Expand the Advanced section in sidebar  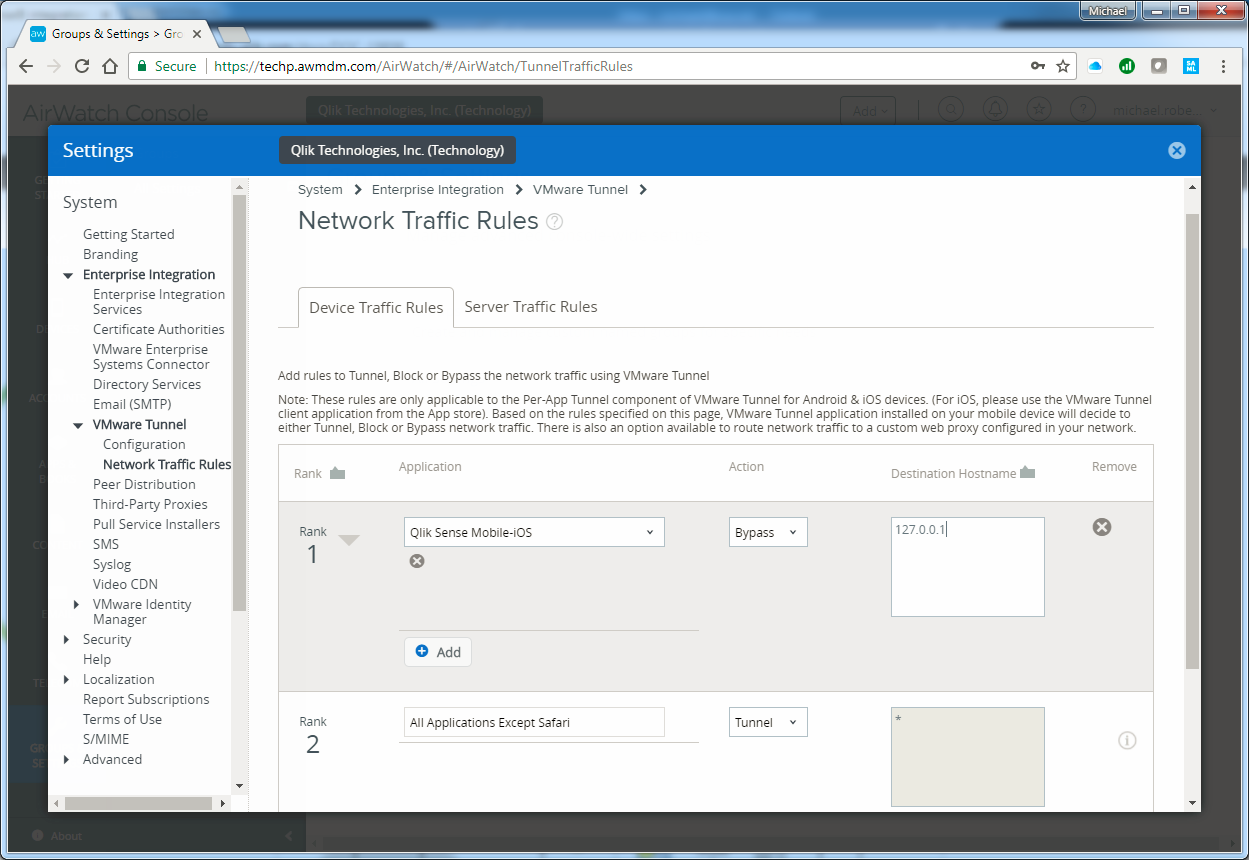pos(67,759)
